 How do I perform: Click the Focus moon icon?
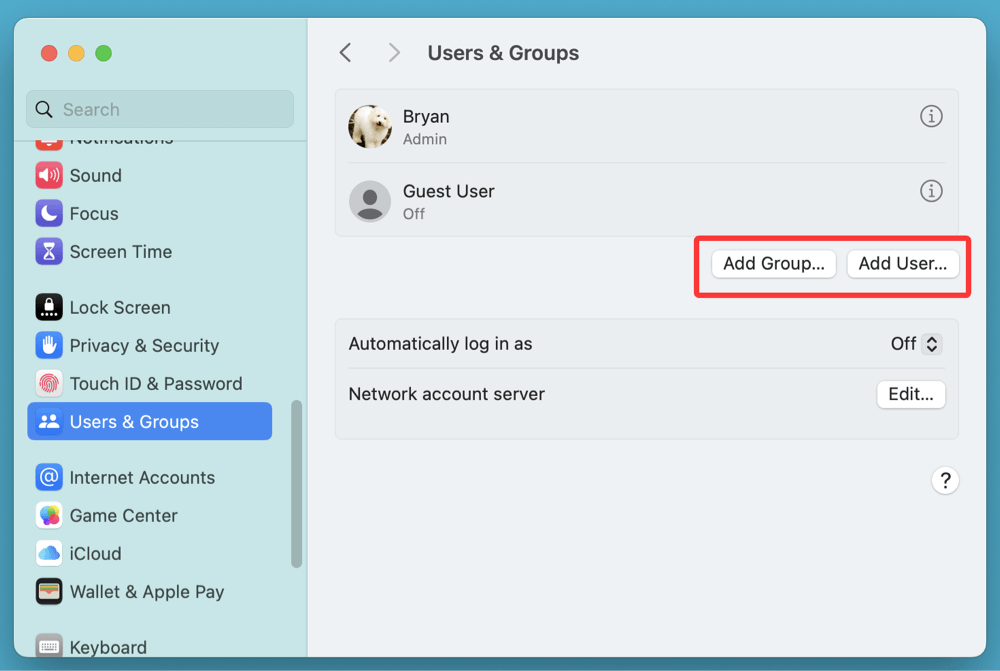(x=49, y=214)
